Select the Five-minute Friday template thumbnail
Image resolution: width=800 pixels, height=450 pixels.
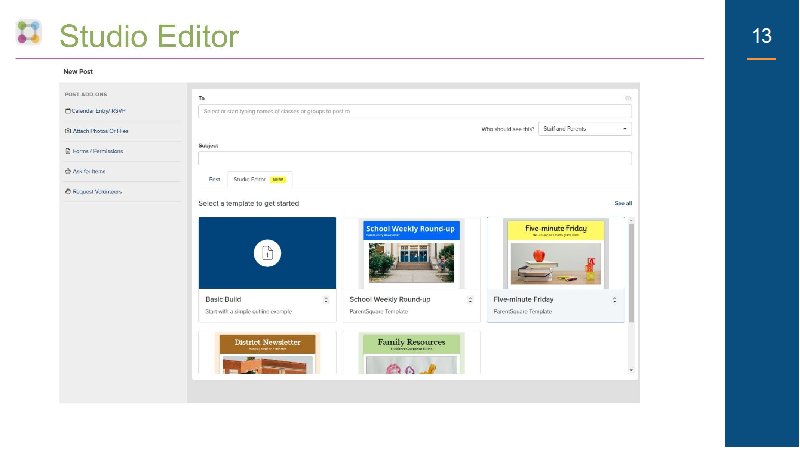556,253
